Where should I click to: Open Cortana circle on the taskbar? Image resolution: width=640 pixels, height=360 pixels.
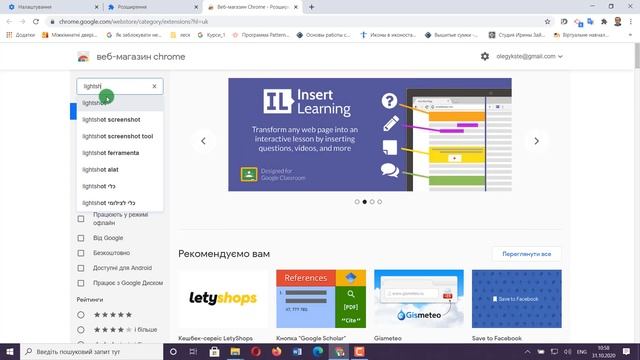click(173, 351)
